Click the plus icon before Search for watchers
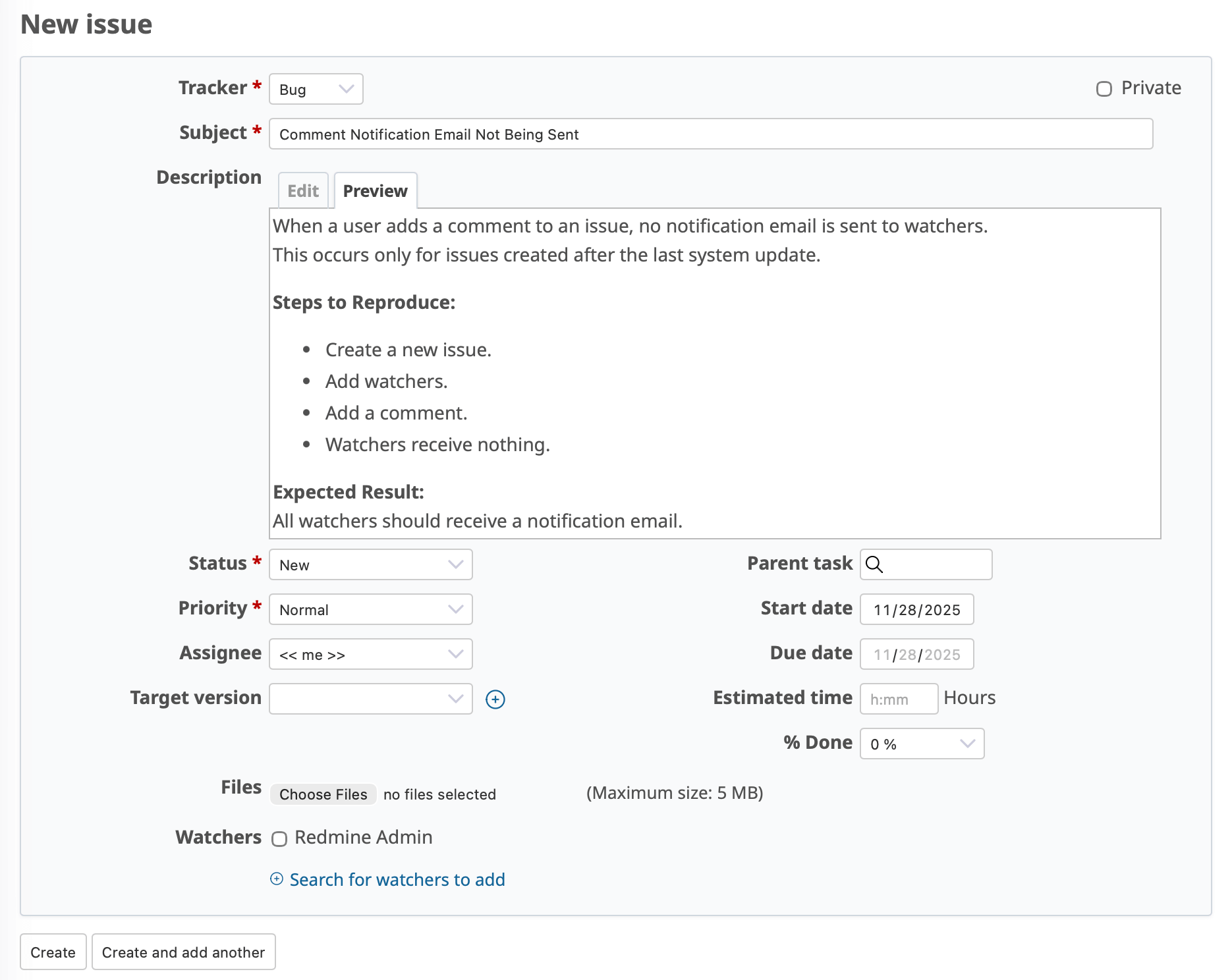 click(277, 879)
